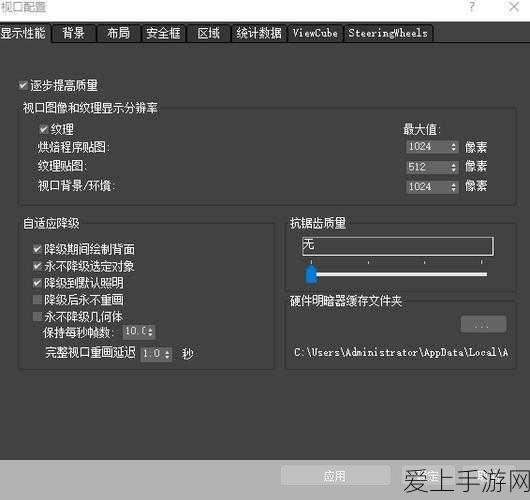Click the 抗锯齿质量 value box 无
Viewport: 530px width, 500px height.
[x=398, y=246]
